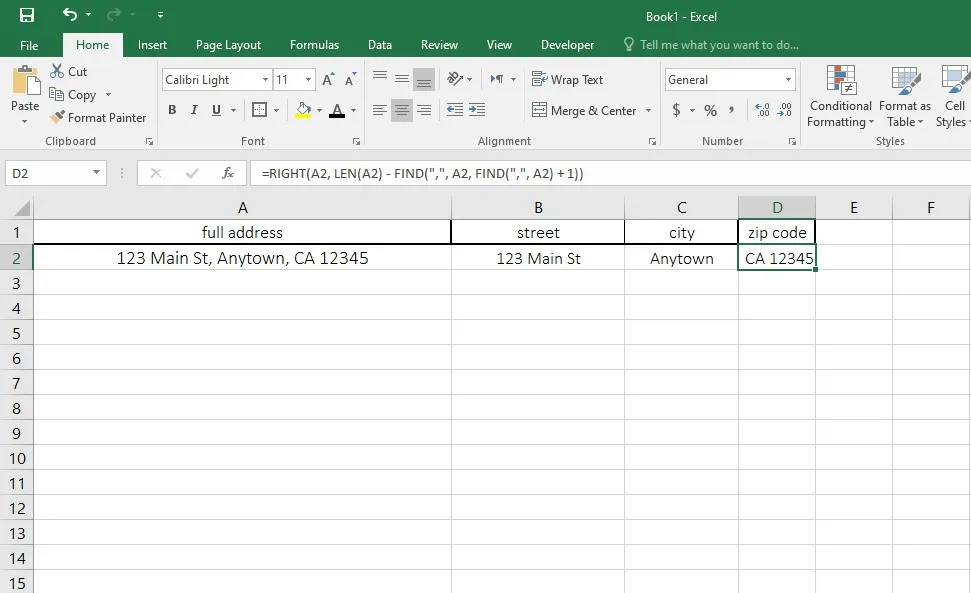
Task: Open the File tab
Action: (x=28, y=45)
